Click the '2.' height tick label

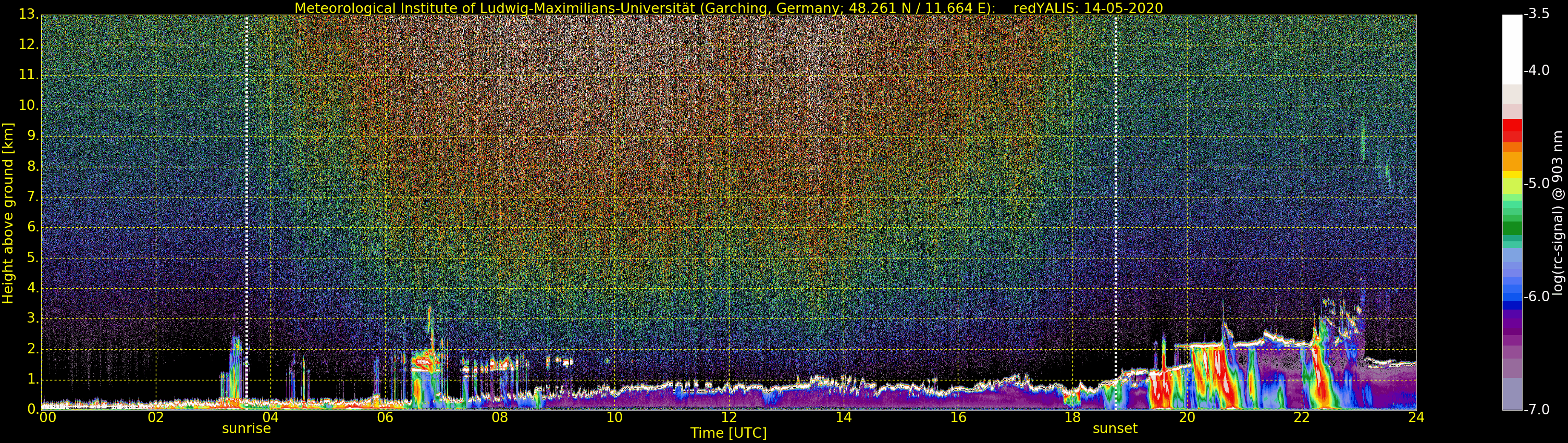(33, 349)
